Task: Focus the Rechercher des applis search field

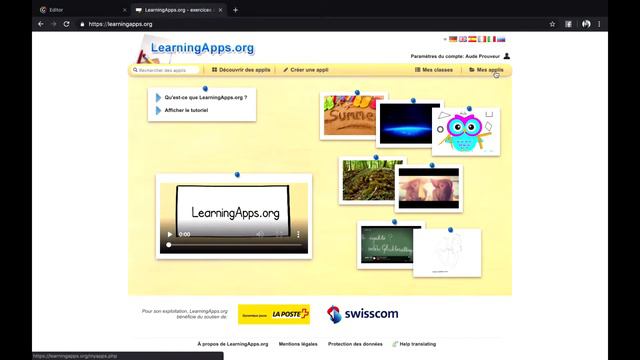Action: coord(166,70)
